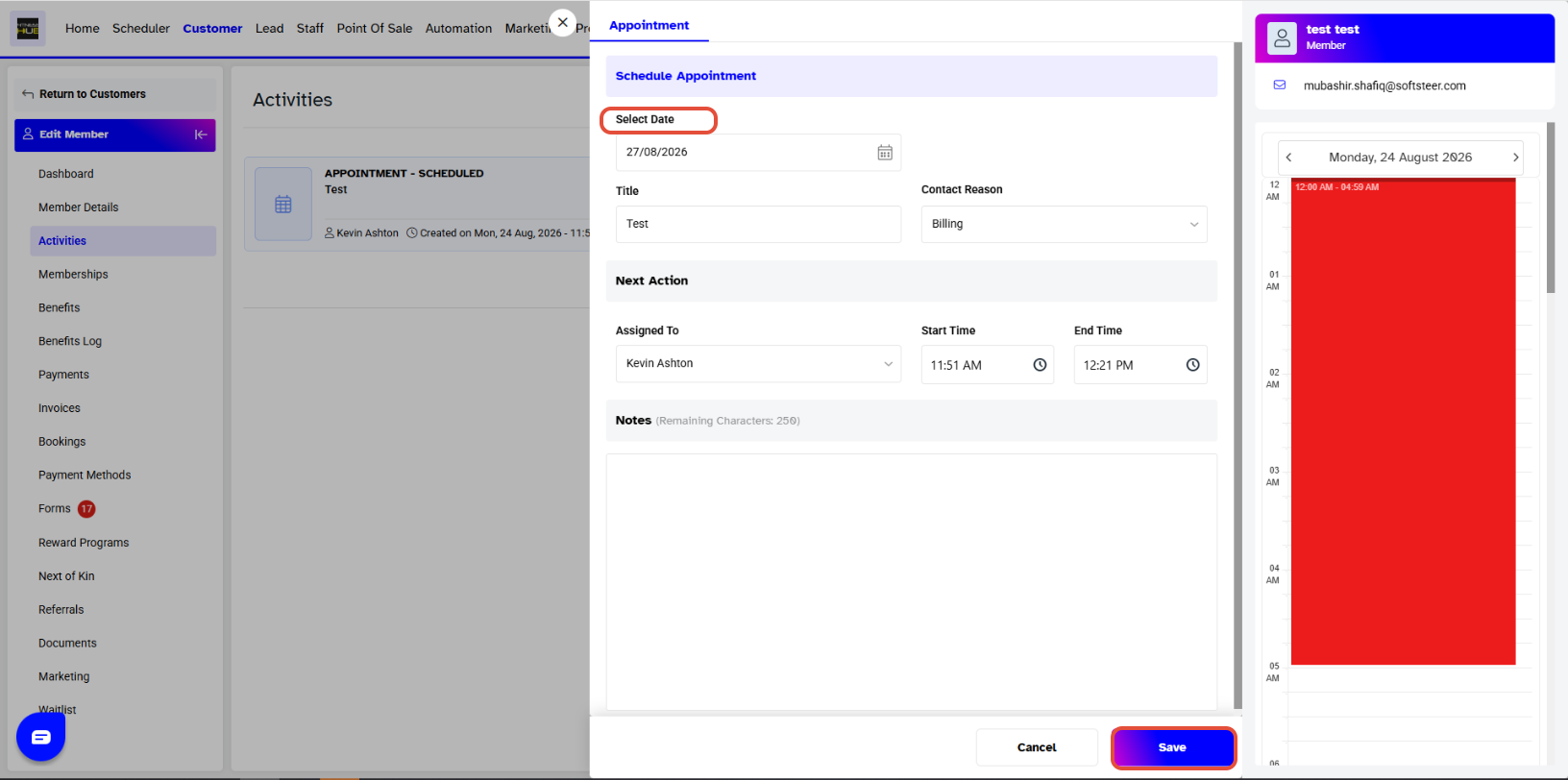
Task: Go to previous day in calendar
Action: [x=1289, y=158]
